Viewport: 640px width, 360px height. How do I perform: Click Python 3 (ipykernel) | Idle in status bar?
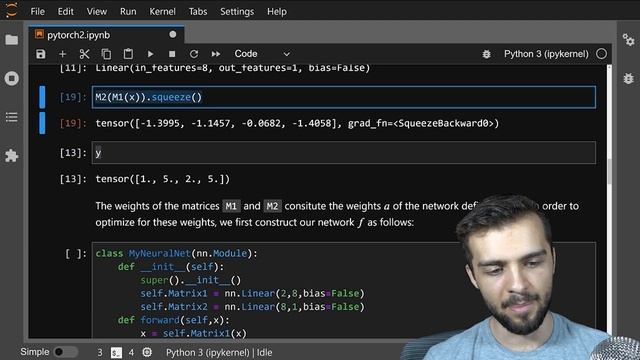tap(219, 352)
